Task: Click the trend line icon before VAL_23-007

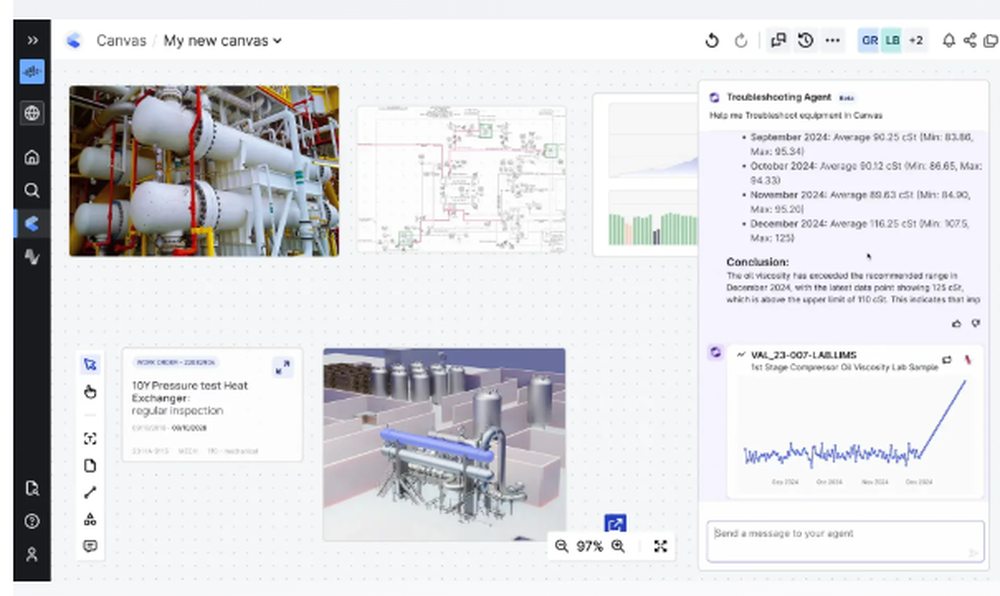Action: point(740,354)
